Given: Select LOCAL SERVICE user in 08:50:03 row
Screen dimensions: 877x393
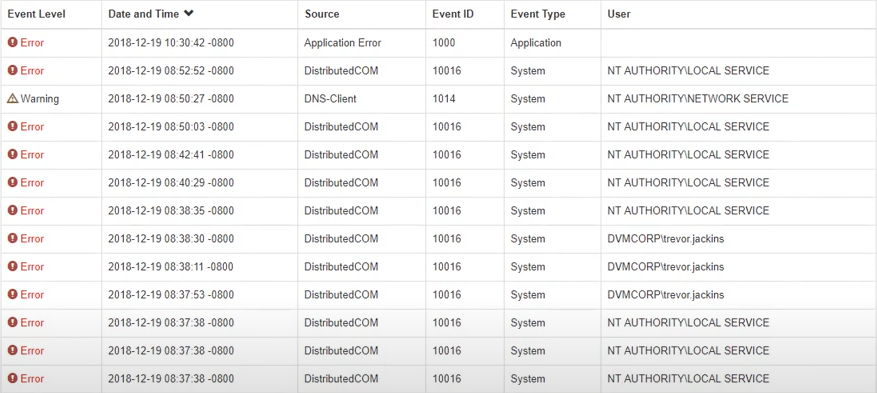Looking at the screenshot, I should pos(688,127).
